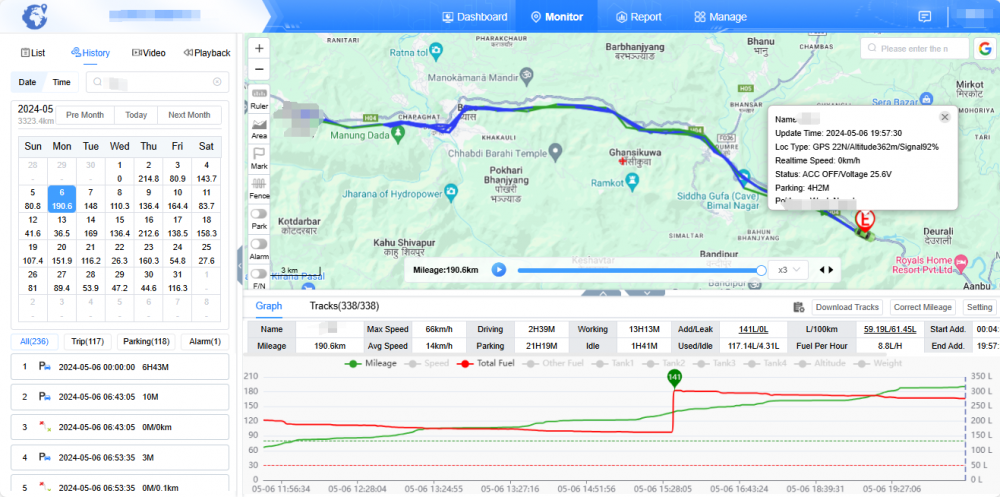This screenshot has width=1000, height=497.
Task: Click the export icon beside Download Tracks
Action: pos(798,307)
